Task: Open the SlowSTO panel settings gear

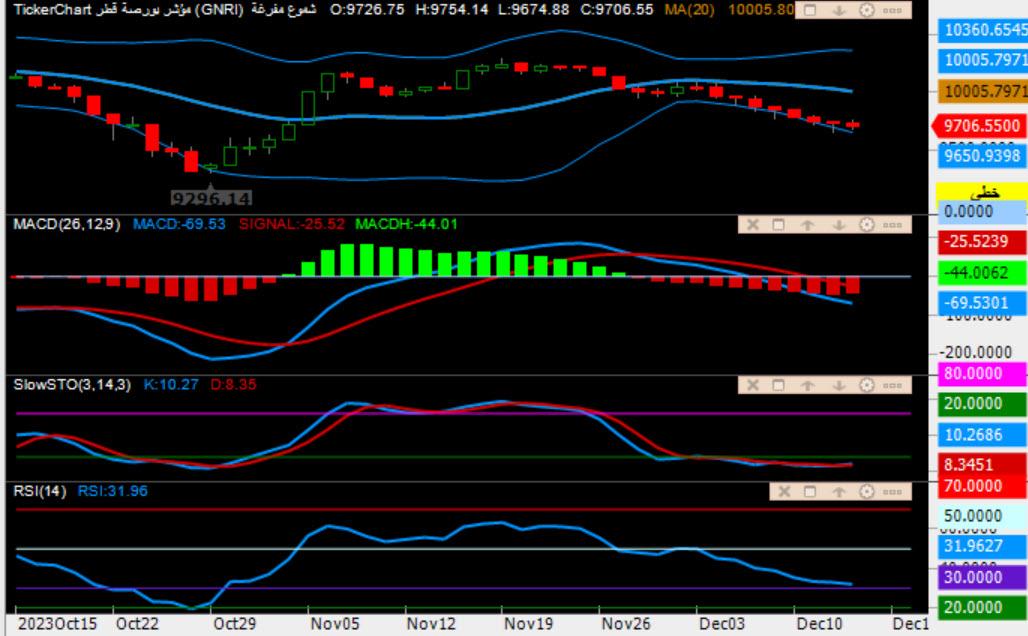Action: (867, 385)
